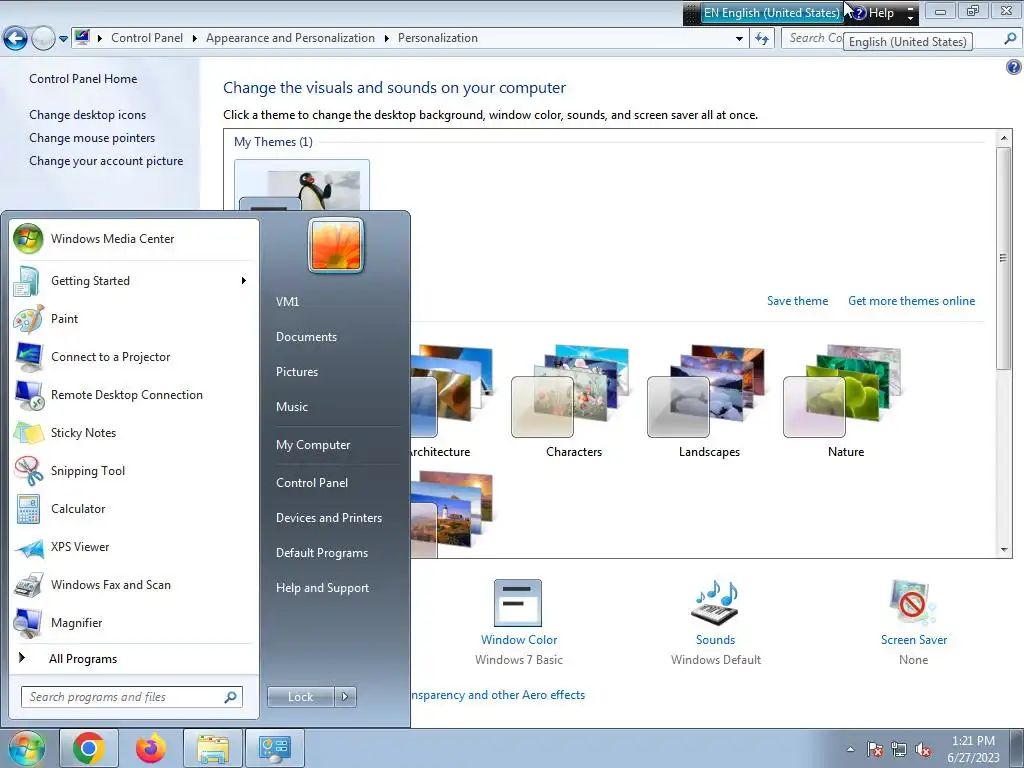Launch Remote Desktop Connection
This screenshot has width=1024, height=768.
click(134, 394)
